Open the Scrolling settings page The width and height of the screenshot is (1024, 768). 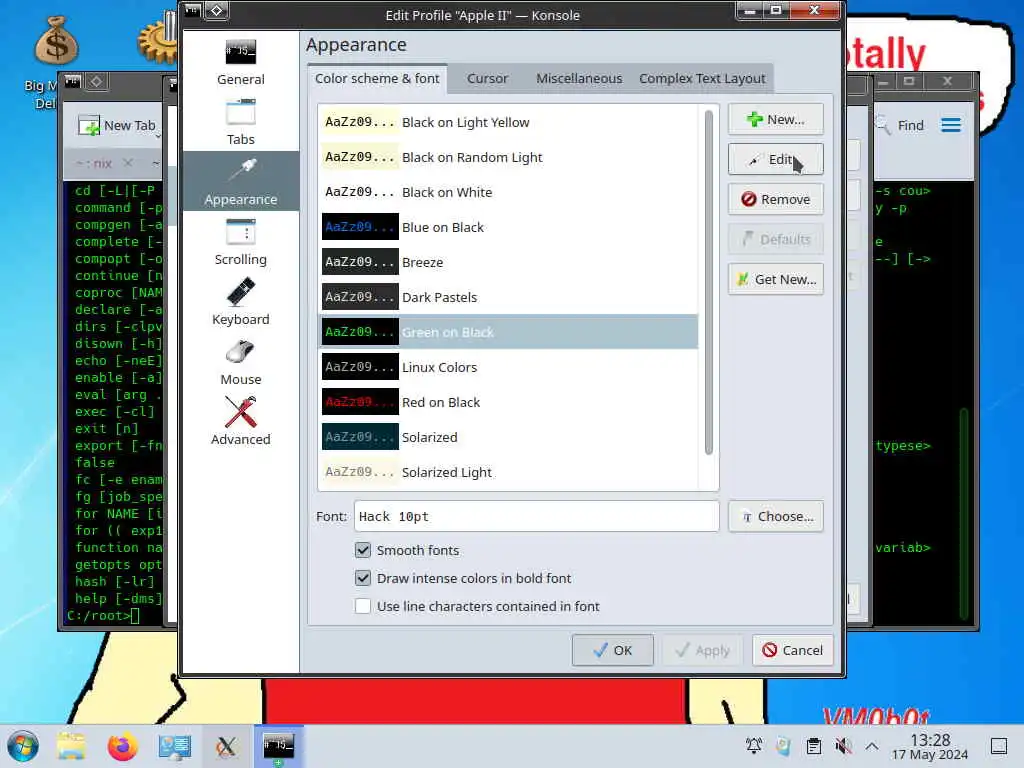point(240,242)
